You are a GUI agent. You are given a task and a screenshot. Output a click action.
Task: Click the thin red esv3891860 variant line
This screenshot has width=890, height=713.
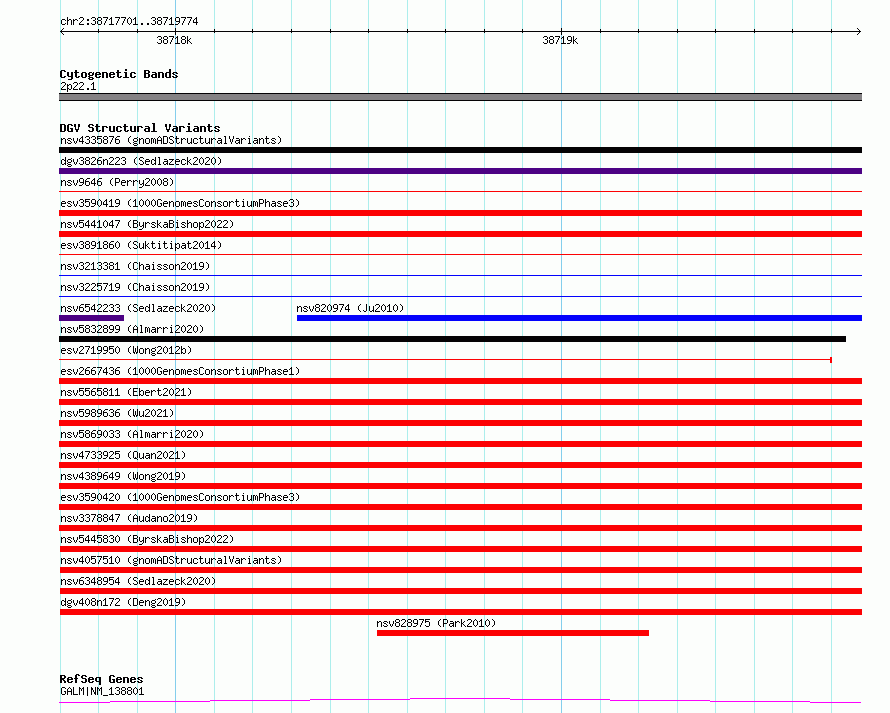(460, 255)
